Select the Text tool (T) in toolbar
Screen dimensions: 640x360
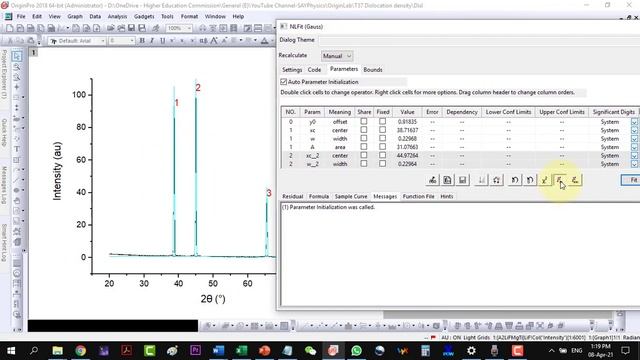coord(17,149)
